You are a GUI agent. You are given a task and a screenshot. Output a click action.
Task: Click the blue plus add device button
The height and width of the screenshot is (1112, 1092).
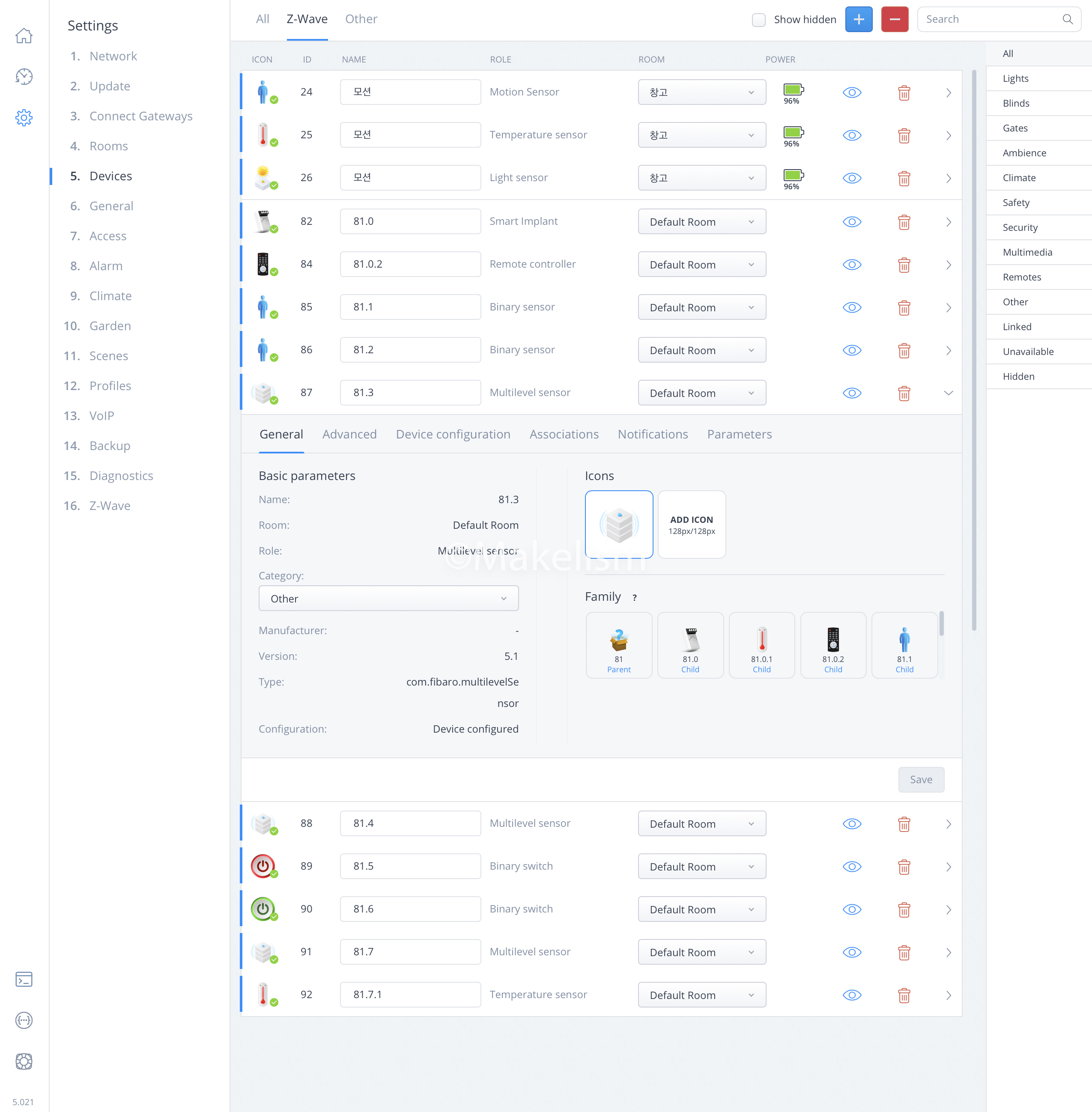click(859, 20)
